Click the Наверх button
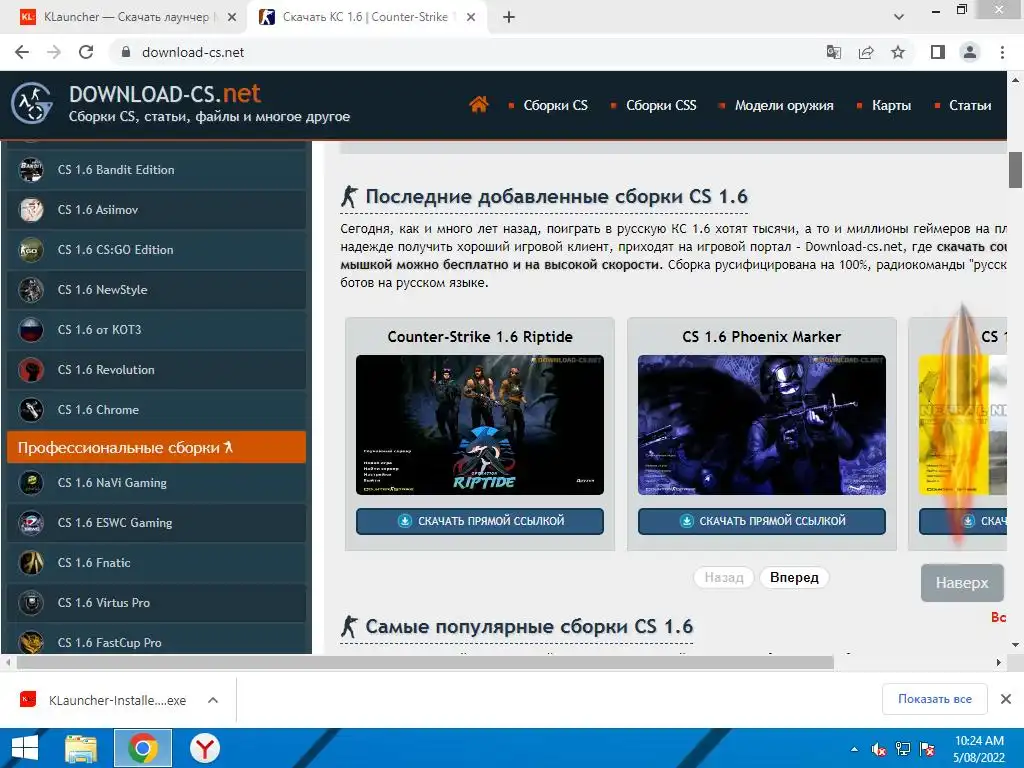The height and width of the screenshot is (768, 1024). click(x=962, y=583)
